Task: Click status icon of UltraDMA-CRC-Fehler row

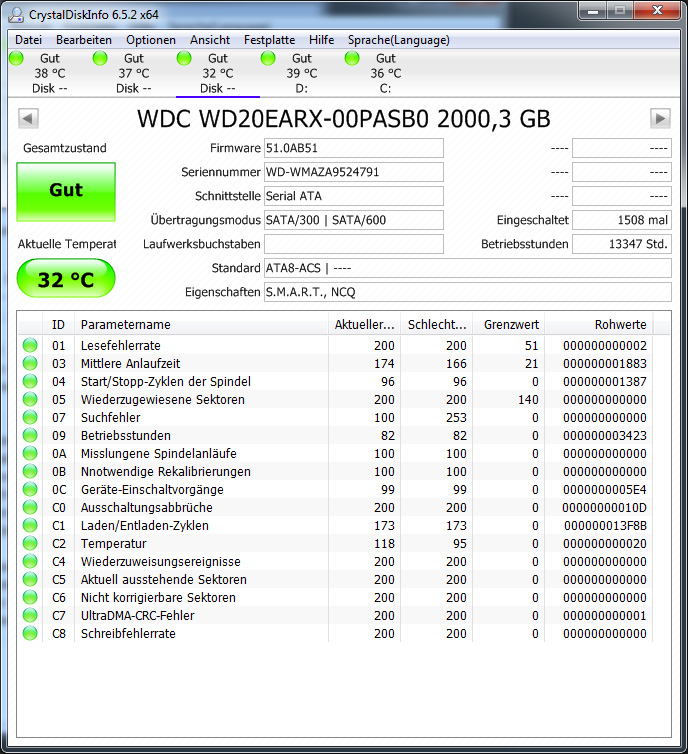Action: (x=30, y=616)
